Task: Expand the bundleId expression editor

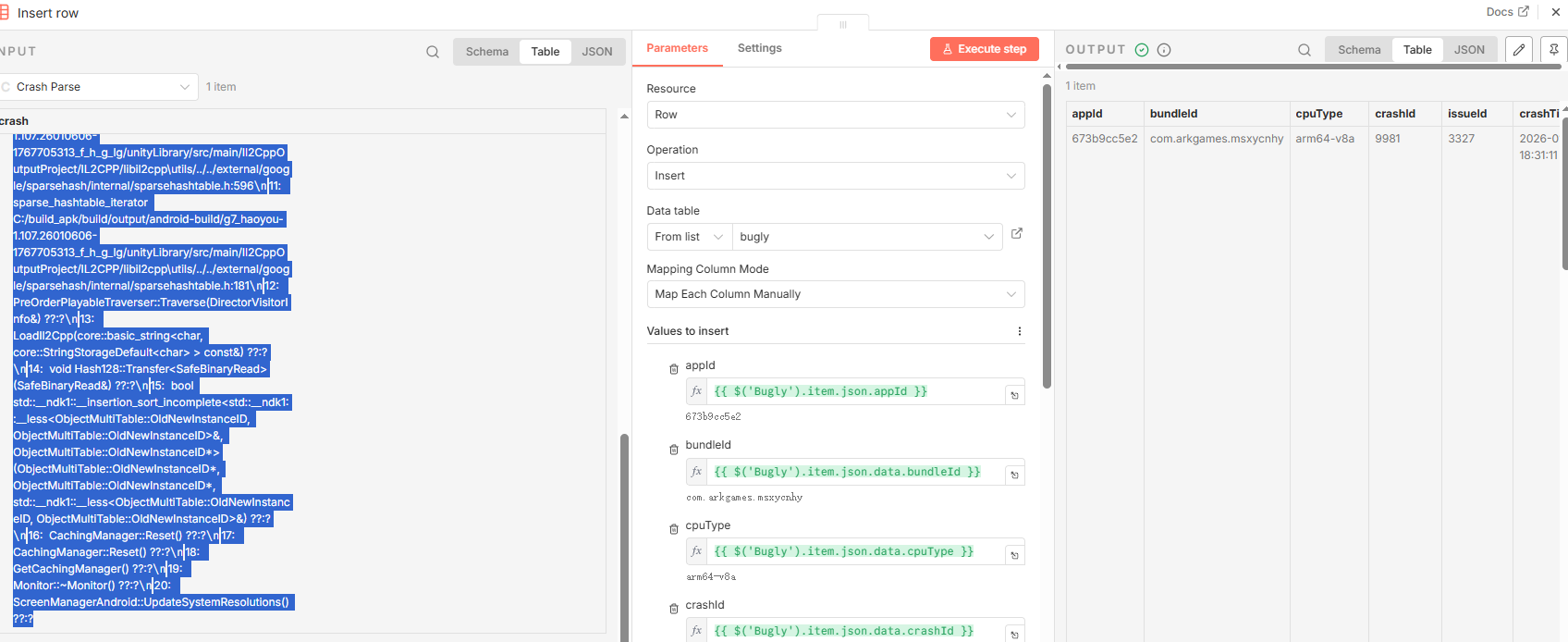Action: [x=1014, y=475]
